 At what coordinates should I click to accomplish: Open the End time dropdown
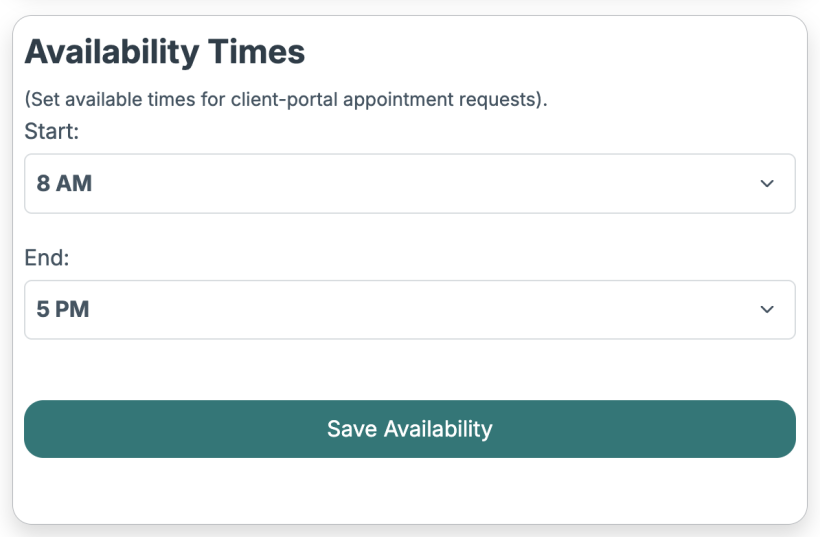[409, 310]
